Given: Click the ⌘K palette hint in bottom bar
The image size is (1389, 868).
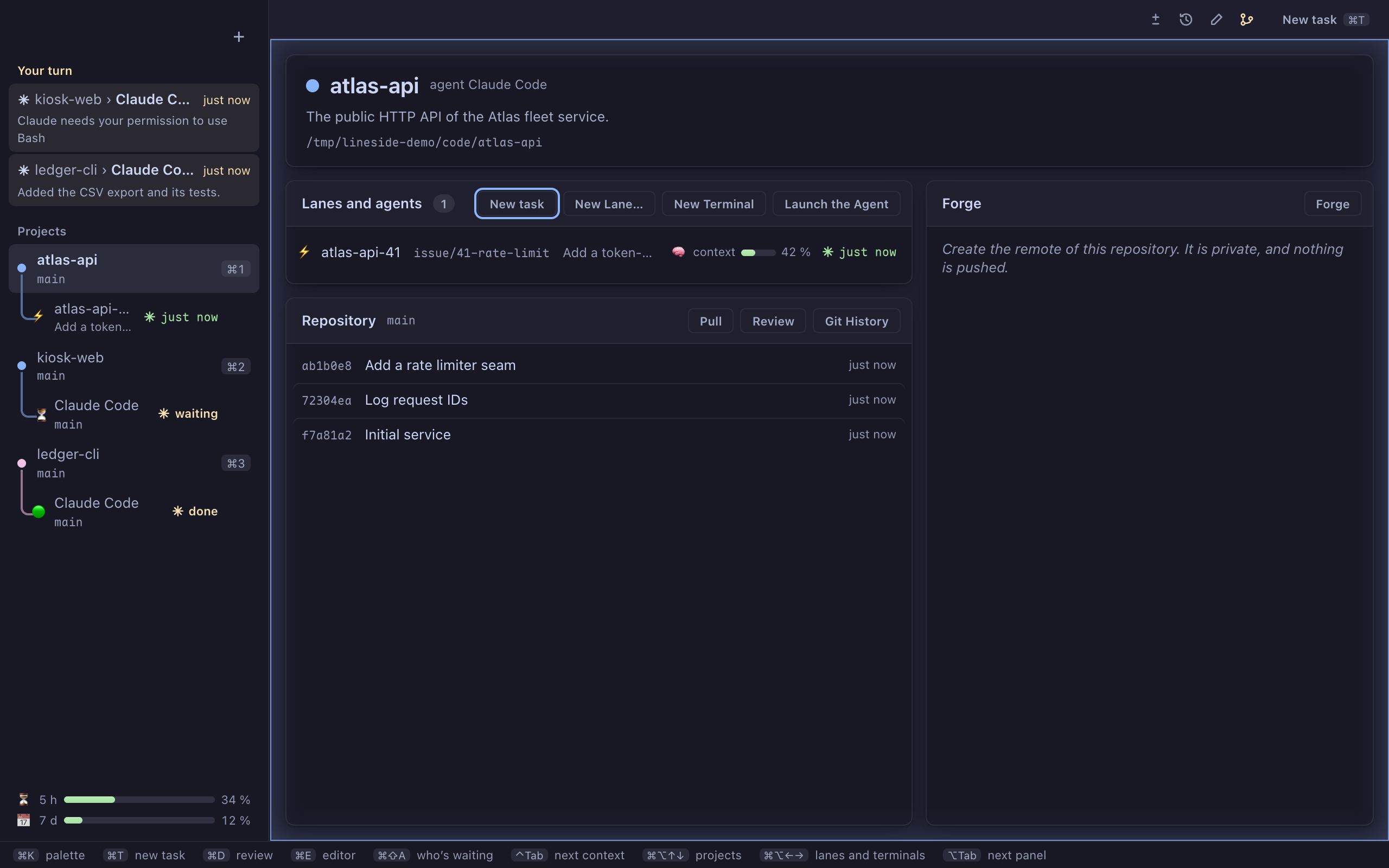Looking at the screenshot, I should (49, 856).
